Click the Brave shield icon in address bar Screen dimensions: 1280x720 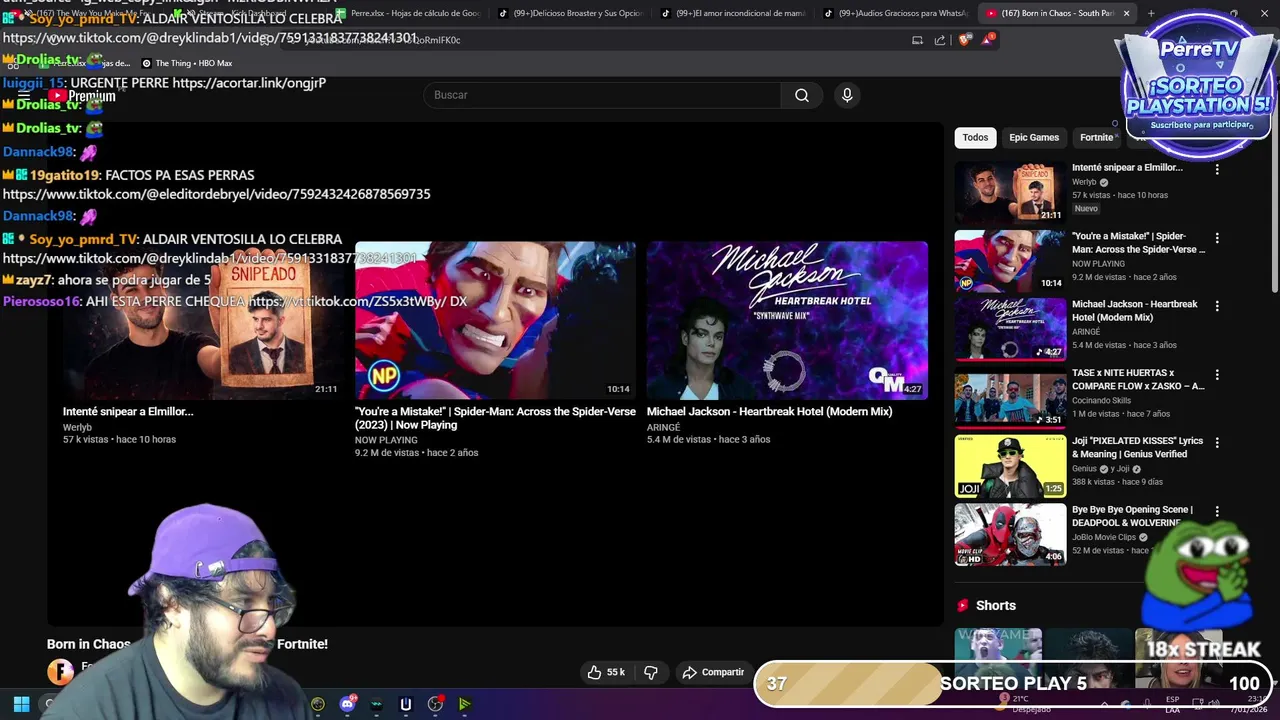pos(964,40)
